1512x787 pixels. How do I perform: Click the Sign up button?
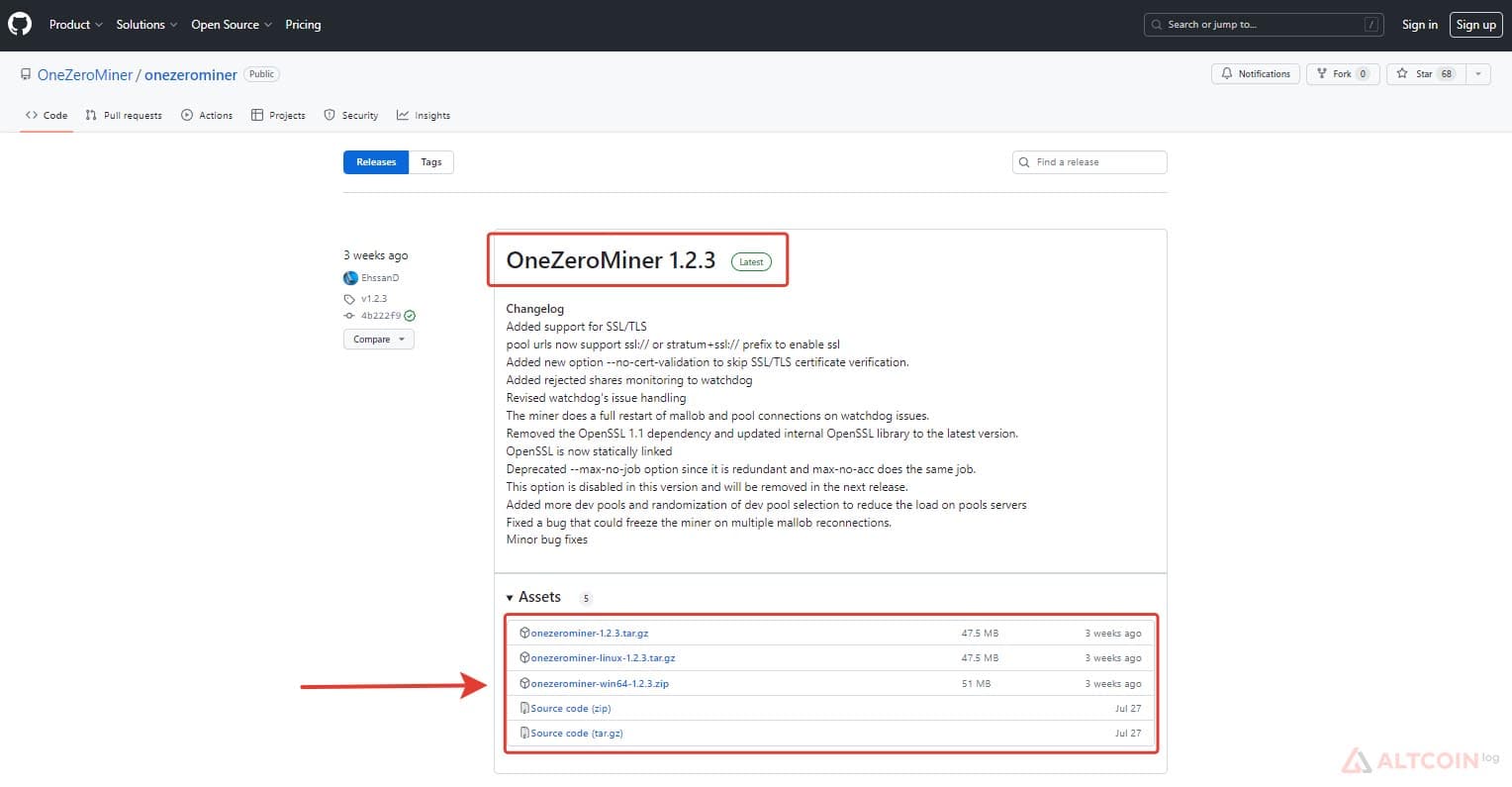1476,25
